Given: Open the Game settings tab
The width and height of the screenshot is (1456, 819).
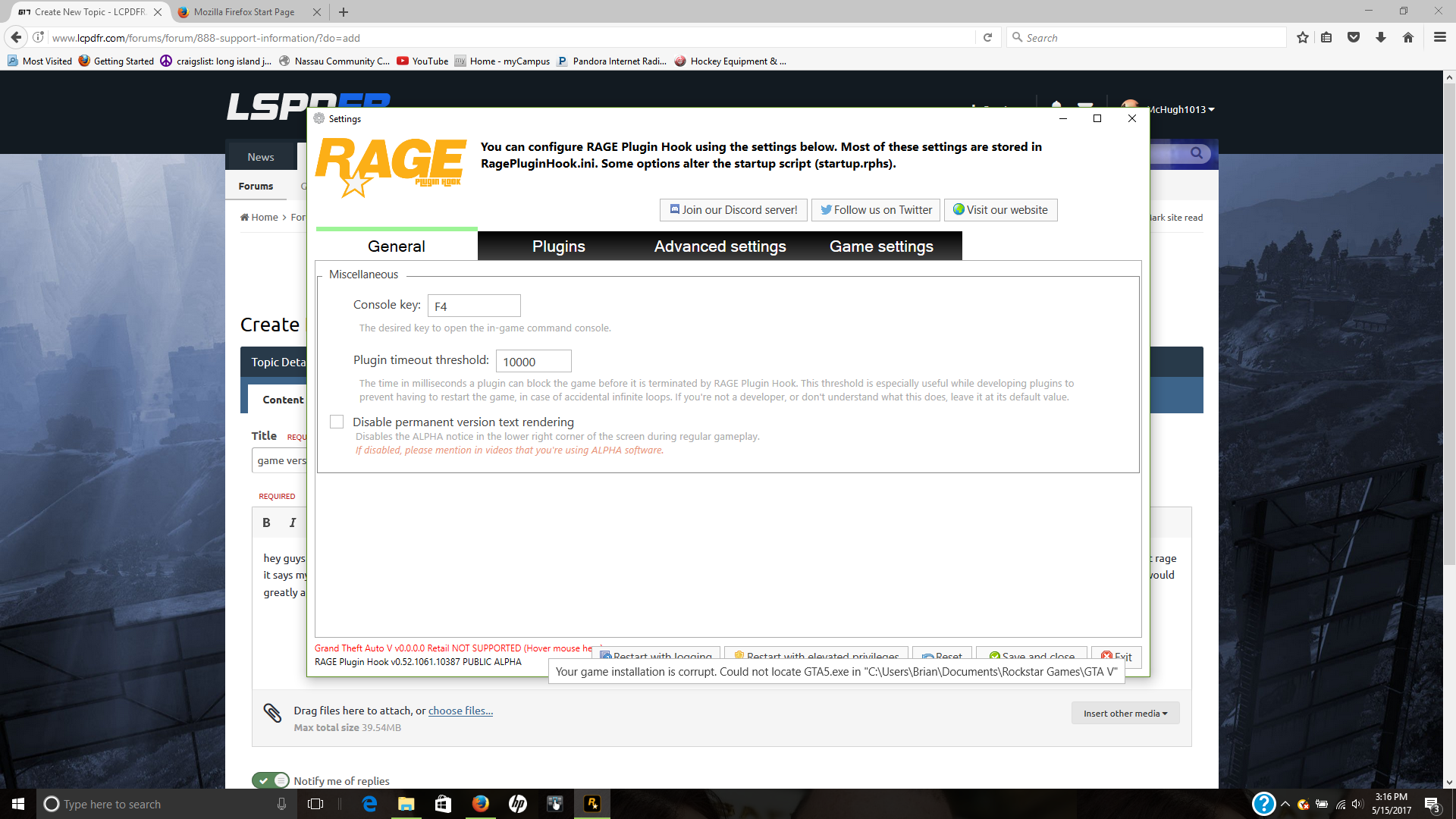Looking at the screenshot, I should [x=880, y=246].
